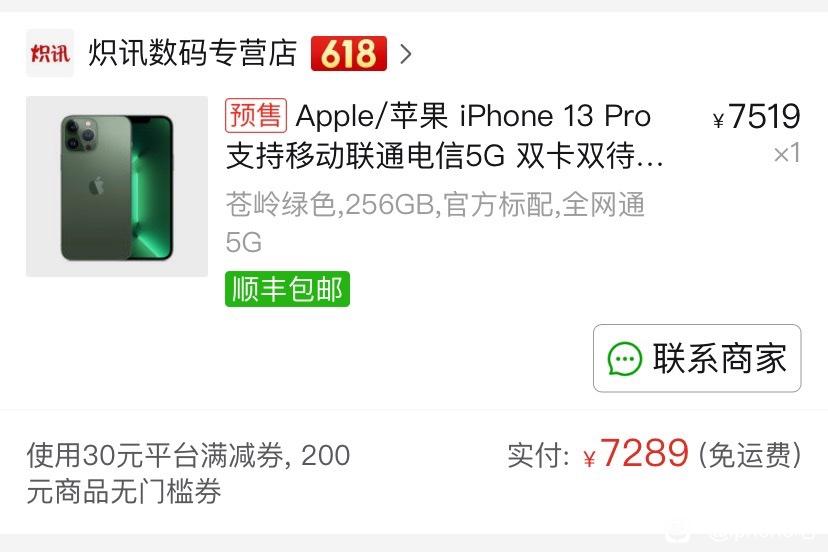Tap the 实付 label
This screenshot has width=828, height=552.
tap(539, 455)
